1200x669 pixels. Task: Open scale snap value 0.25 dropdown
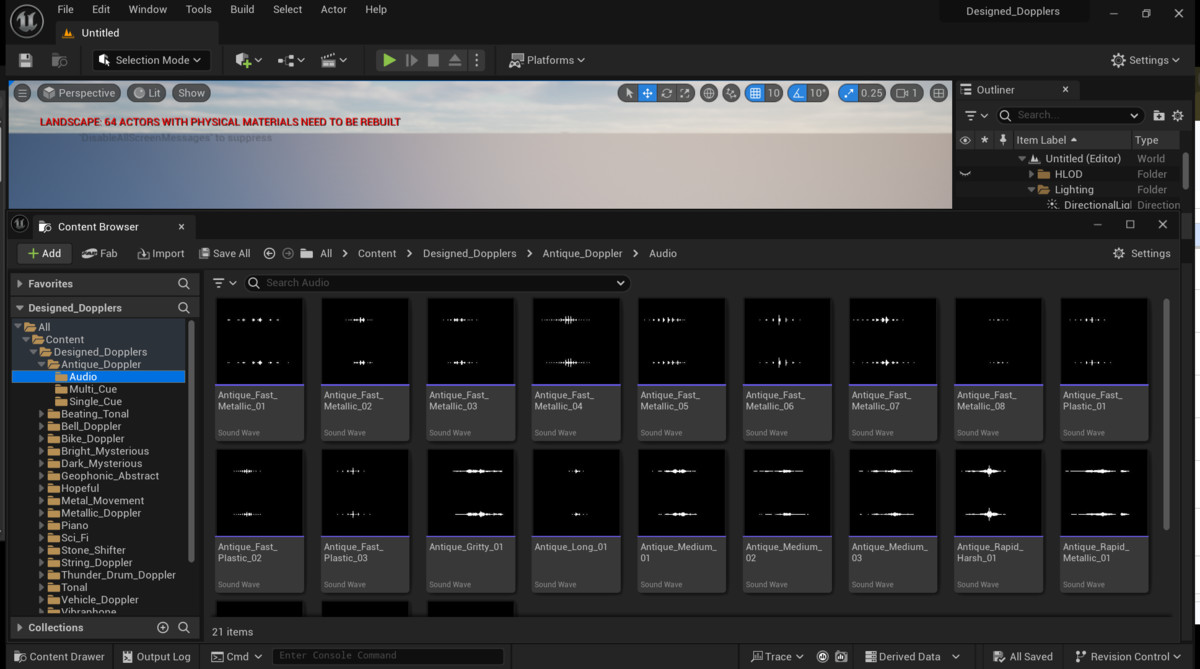872,93
